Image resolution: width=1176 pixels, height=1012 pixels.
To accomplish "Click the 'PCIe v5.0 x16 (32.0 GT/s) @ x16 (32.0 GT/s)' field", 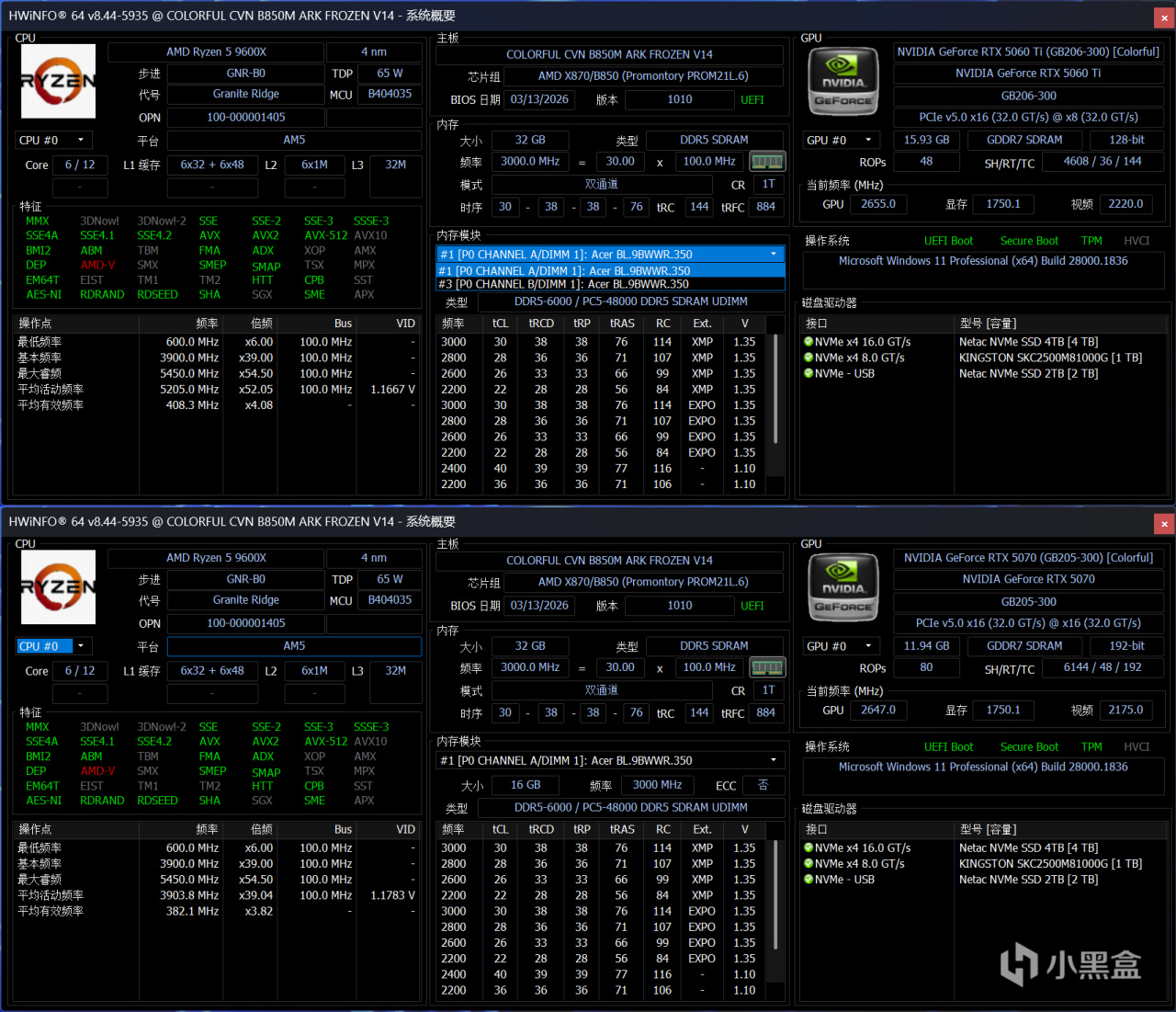I will pos(1028,623).
